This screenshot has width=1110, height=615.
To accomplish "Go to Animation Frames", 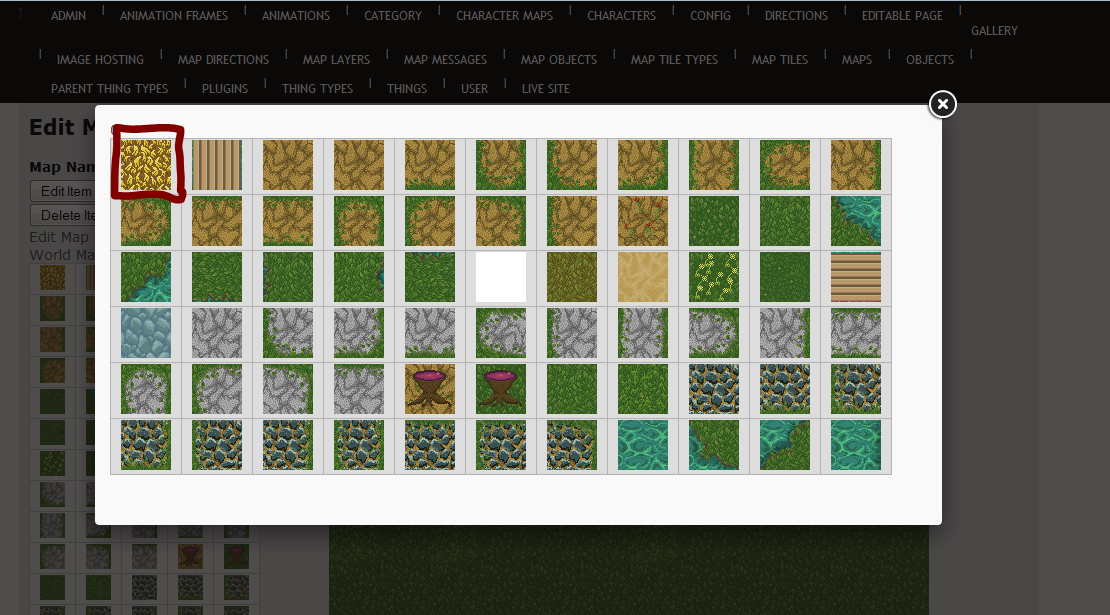I will [x=173, y=16].
